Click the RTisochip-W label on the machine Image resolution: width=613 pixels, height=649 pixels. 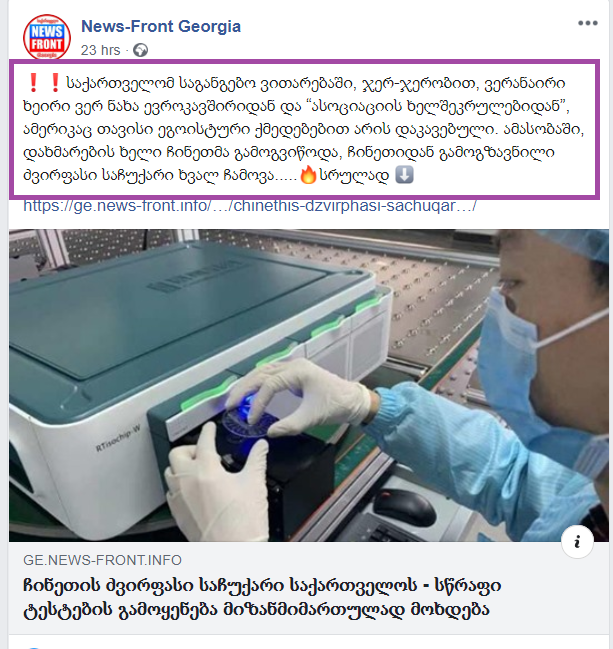click(118, 439)
